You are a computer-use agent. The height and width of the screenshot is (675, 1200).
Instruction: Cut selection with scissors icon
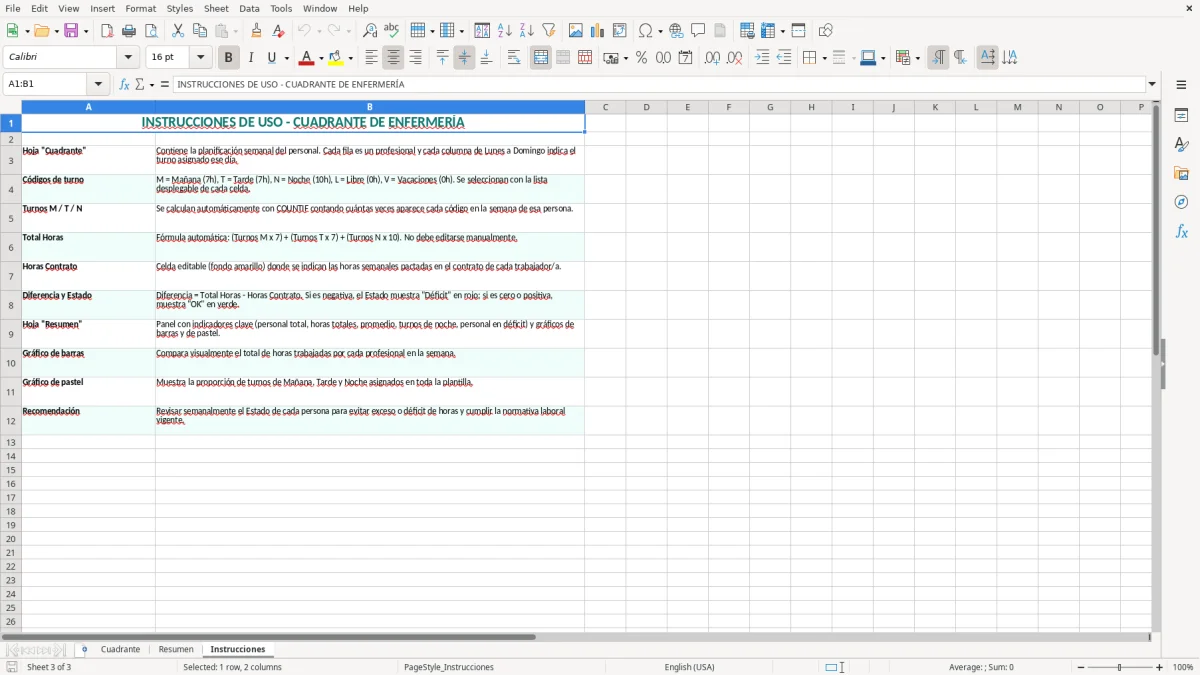pos(178,31)
